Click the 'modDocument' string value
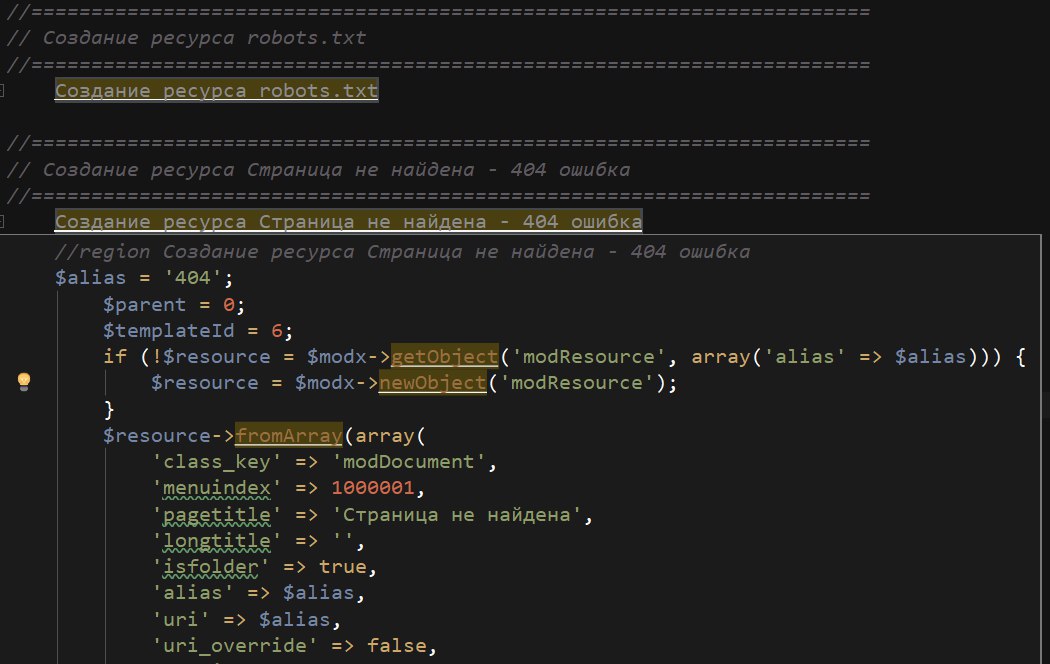 [408, 462]
